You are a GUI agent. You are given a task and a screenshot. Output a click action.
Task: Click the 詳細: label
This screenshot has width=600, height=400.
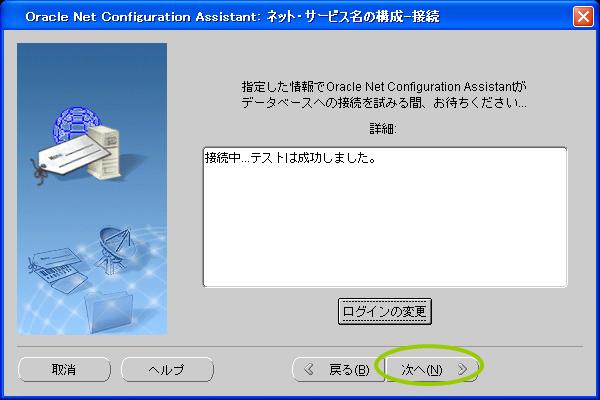click(x=383, y=129)
